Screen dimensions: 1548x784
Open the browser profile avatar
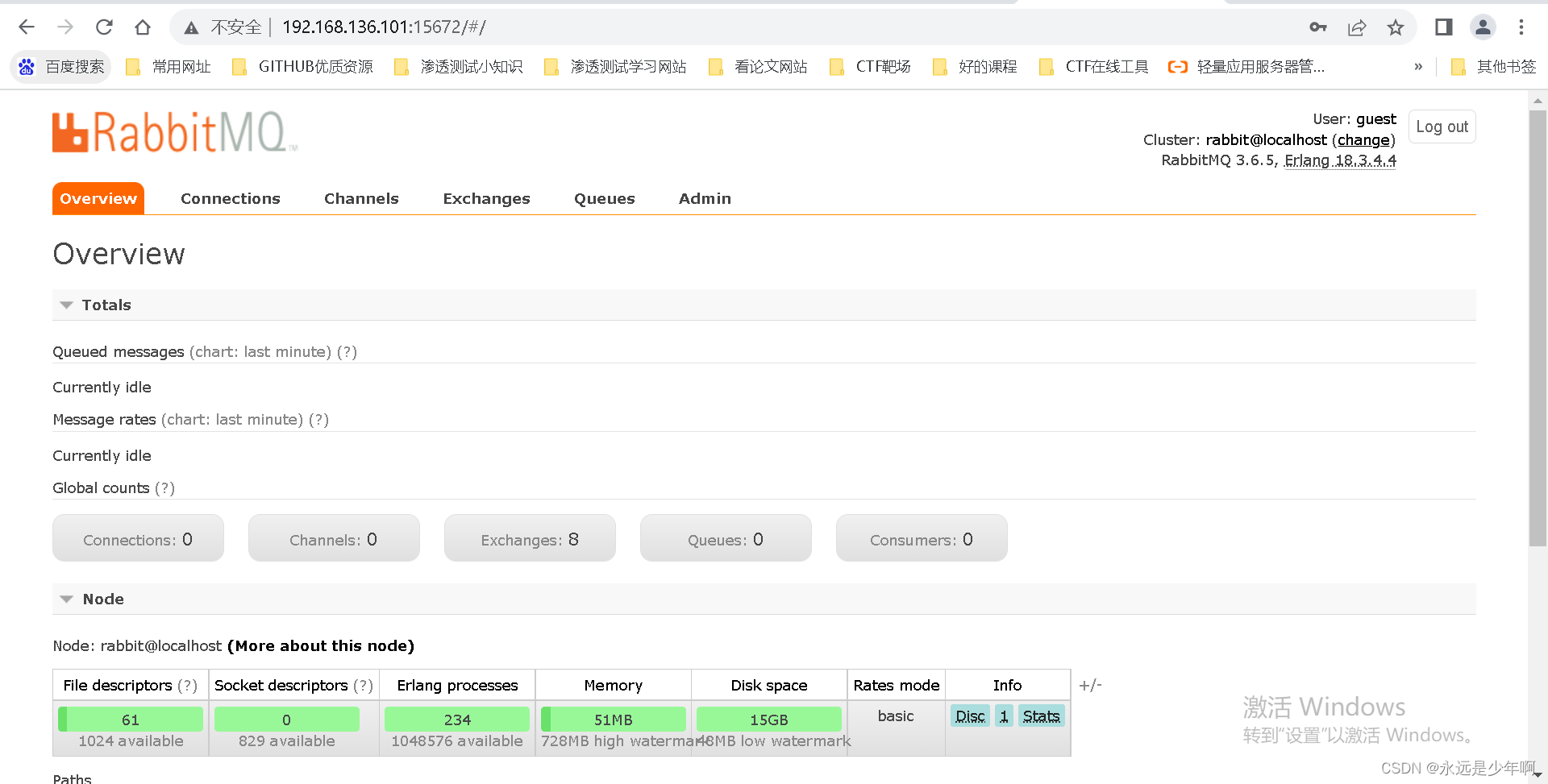tap(1483, 27)
